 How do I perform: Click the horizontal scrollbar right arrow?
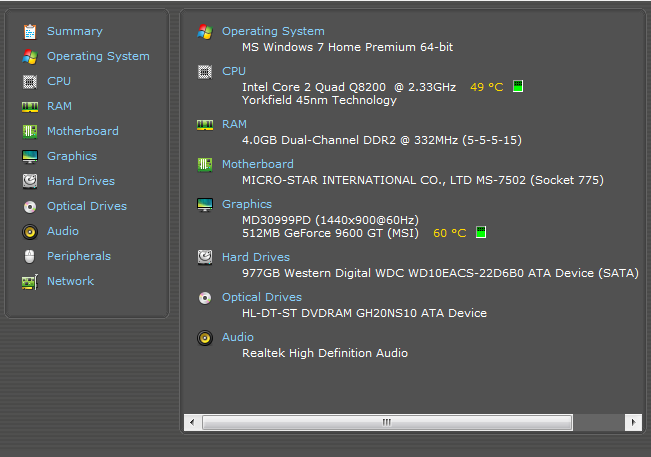click(x=633, y=423)
